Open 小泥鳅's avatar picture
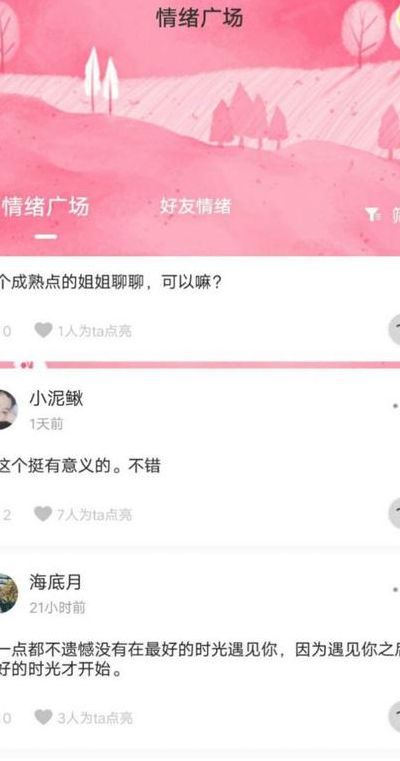The image size is (400, 761). 8,410
